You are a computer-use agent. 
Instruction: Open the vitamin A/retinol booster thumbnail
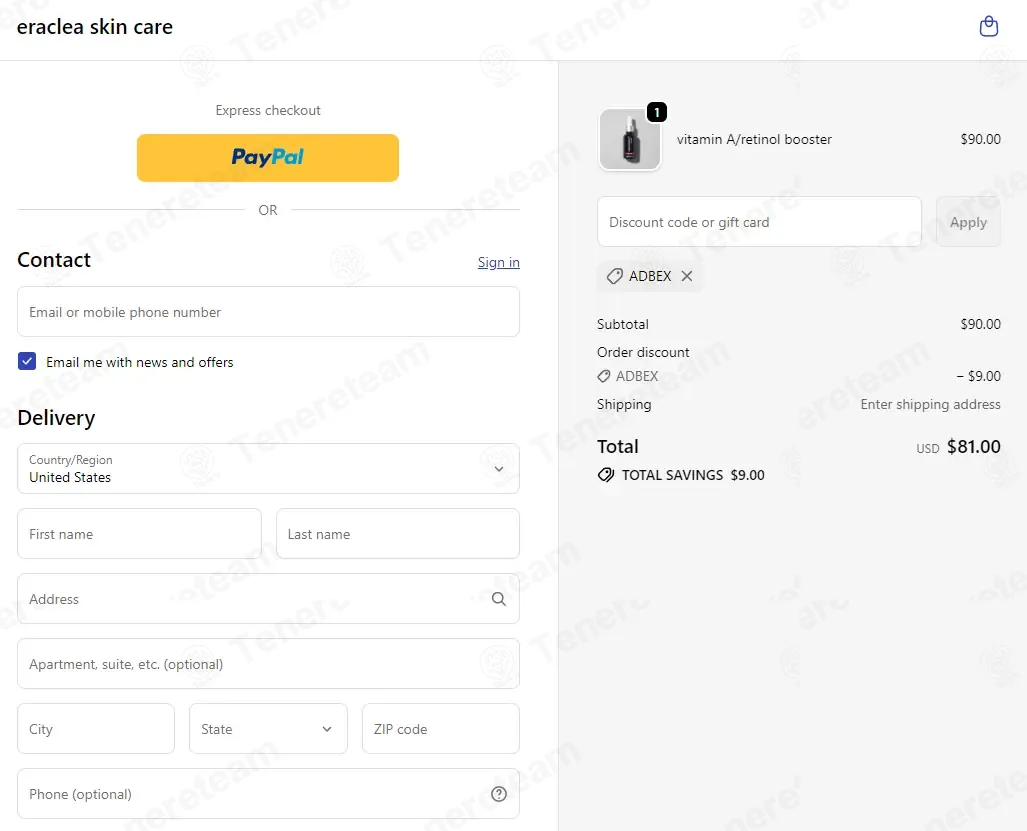click(x=630, y=139)
